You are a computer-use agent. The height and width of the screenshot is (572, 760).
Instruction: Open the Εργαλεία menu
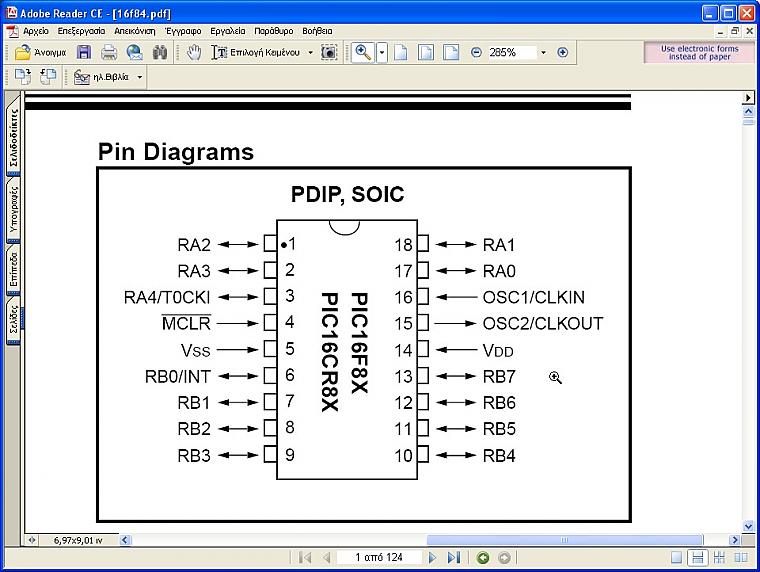coord(228,31)
